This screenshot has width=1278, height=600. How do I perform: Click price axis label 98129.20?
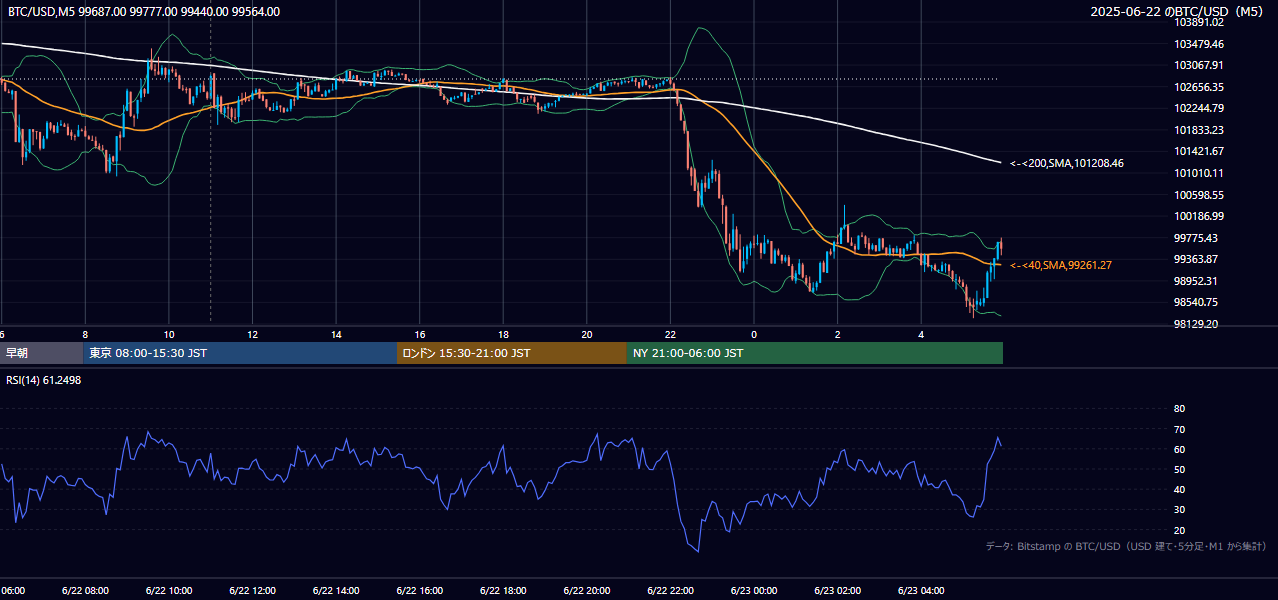1196,324
